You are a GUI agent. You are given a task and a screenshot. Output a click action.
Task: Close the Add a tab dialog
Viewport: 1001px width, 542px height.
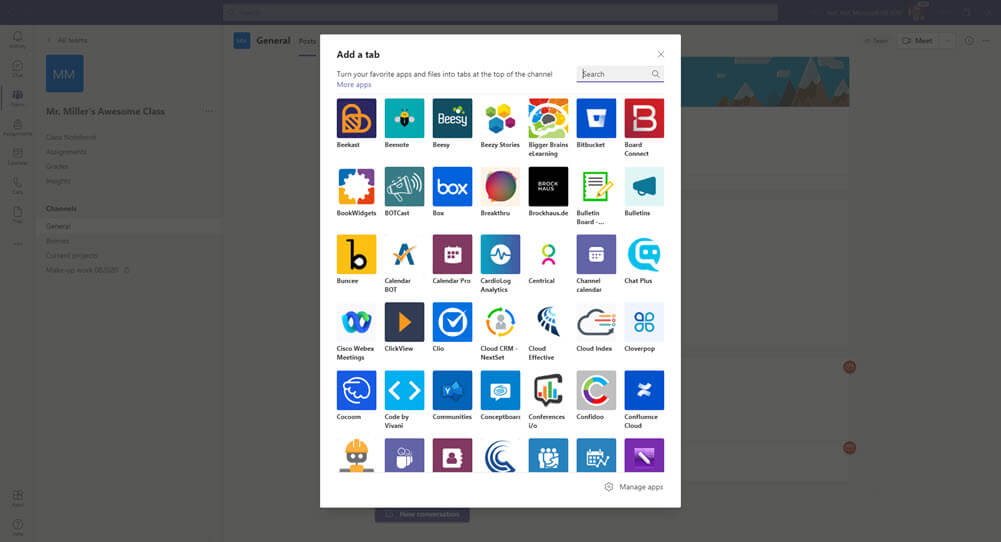point(661,54)
